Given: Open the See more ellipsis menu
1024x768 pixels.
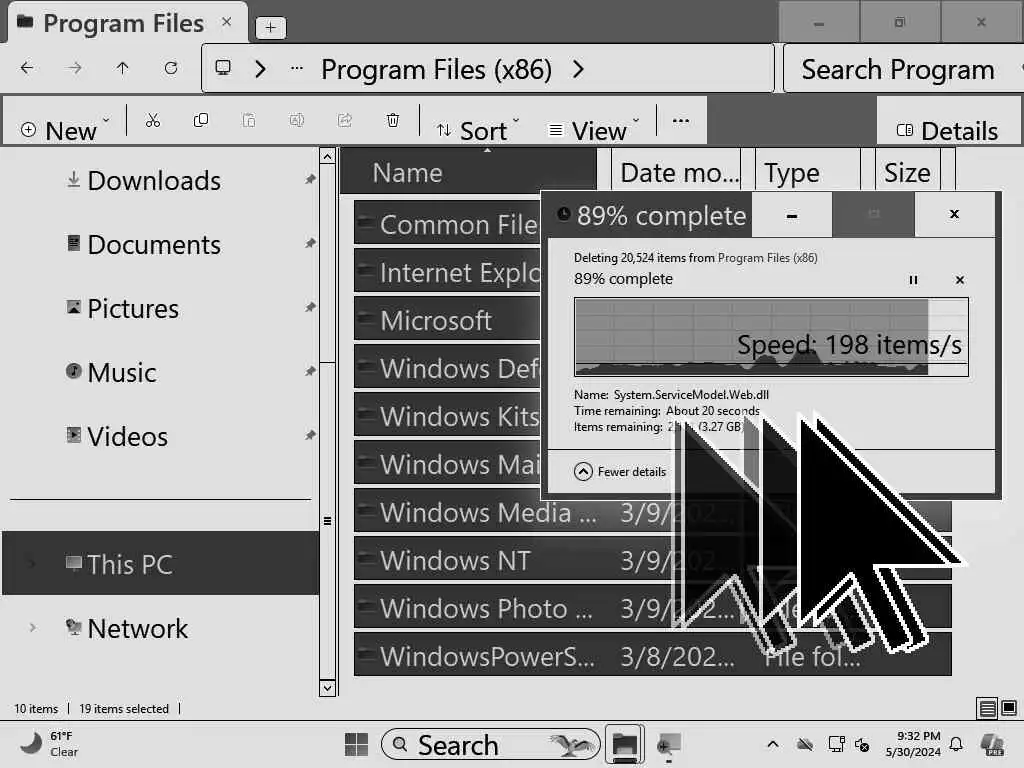Looking at the screenshot, I should tap(680, 120).
